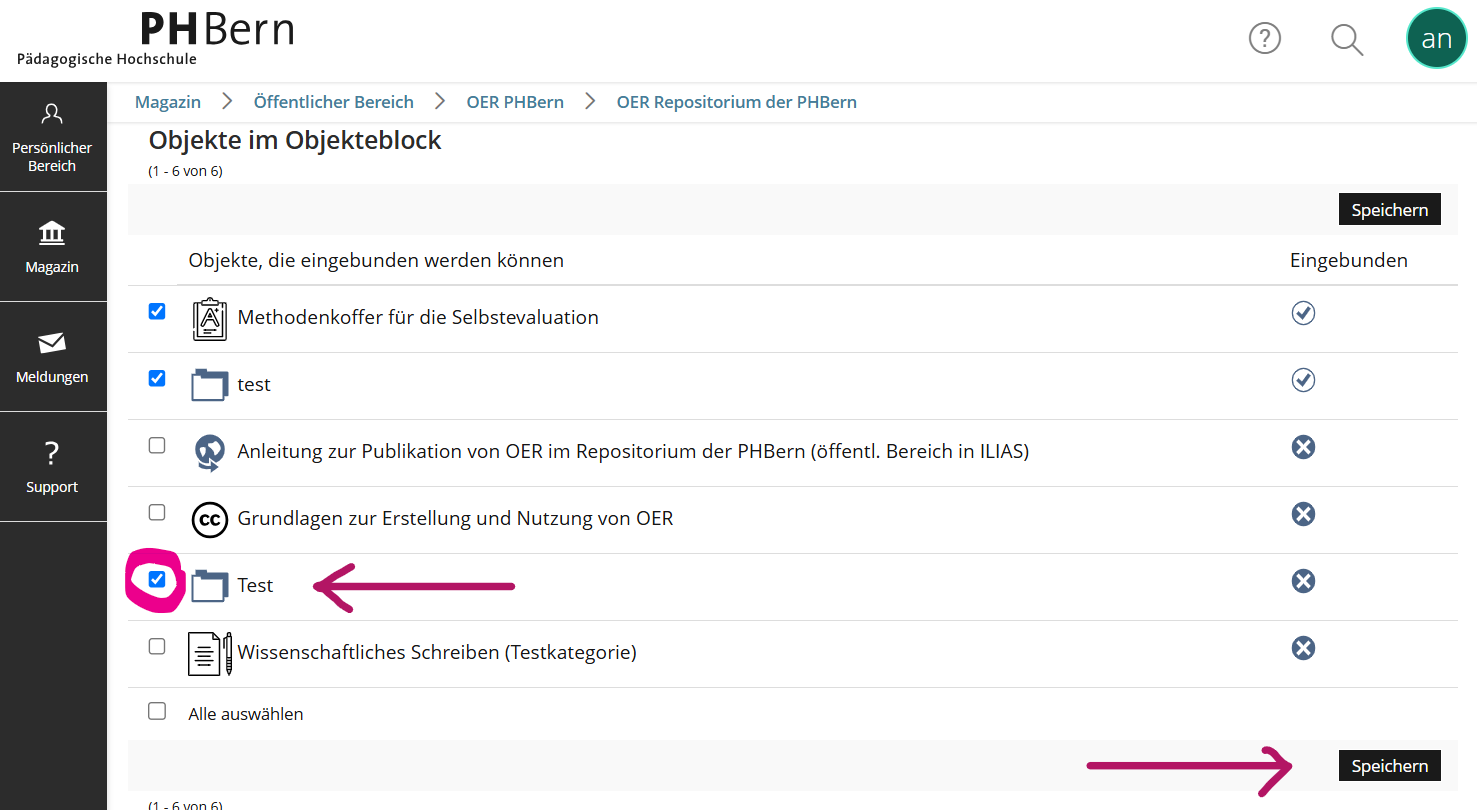
Task: Uncheck the Methodenkoffer für die Selbstevaluation checkbox
Action: tap(157, 312)
